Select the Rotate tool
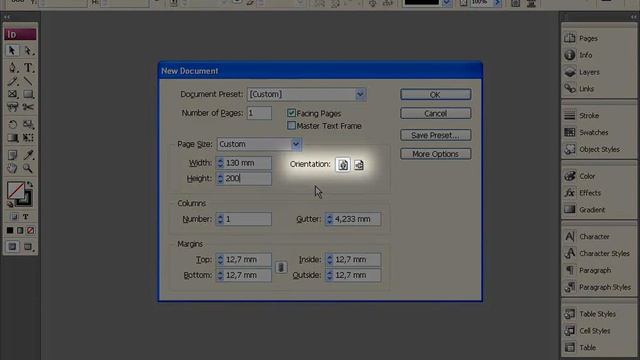Screen dimensions: 640x360 [x=12, y=124]
